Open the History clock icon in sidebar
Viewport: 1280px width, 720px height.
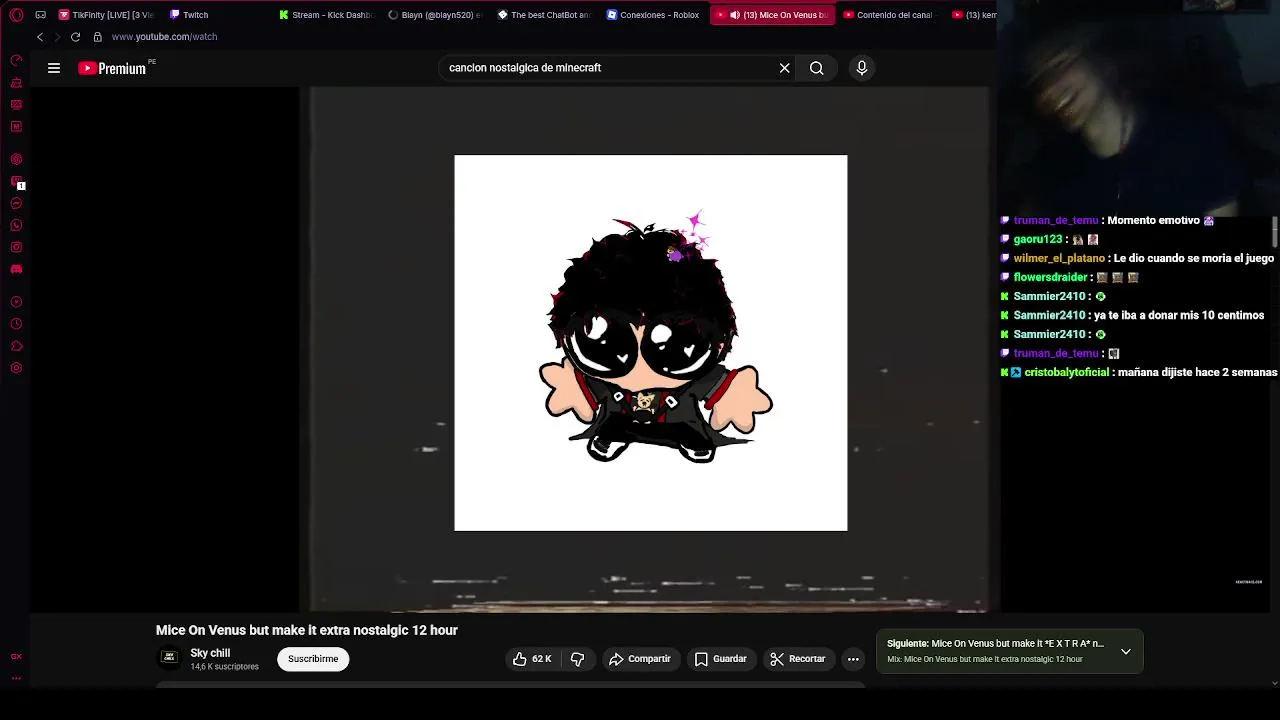click(16, 324)
